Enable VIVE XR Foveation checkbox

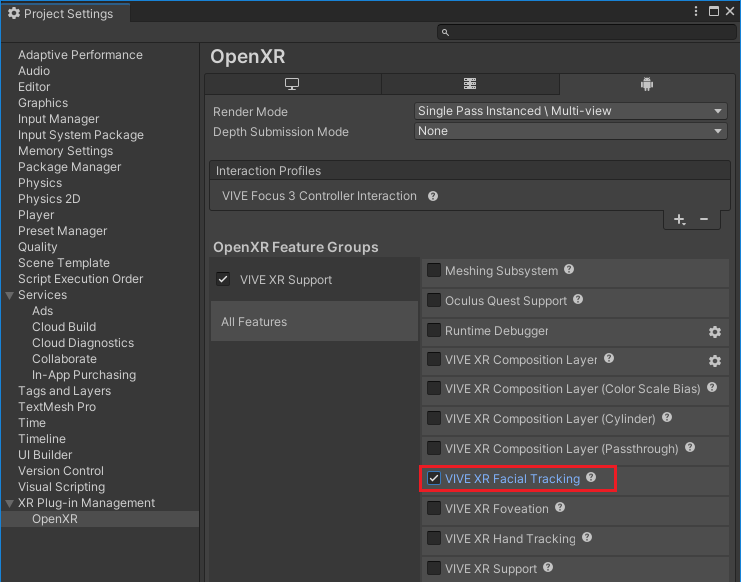[x=434, y=508]
